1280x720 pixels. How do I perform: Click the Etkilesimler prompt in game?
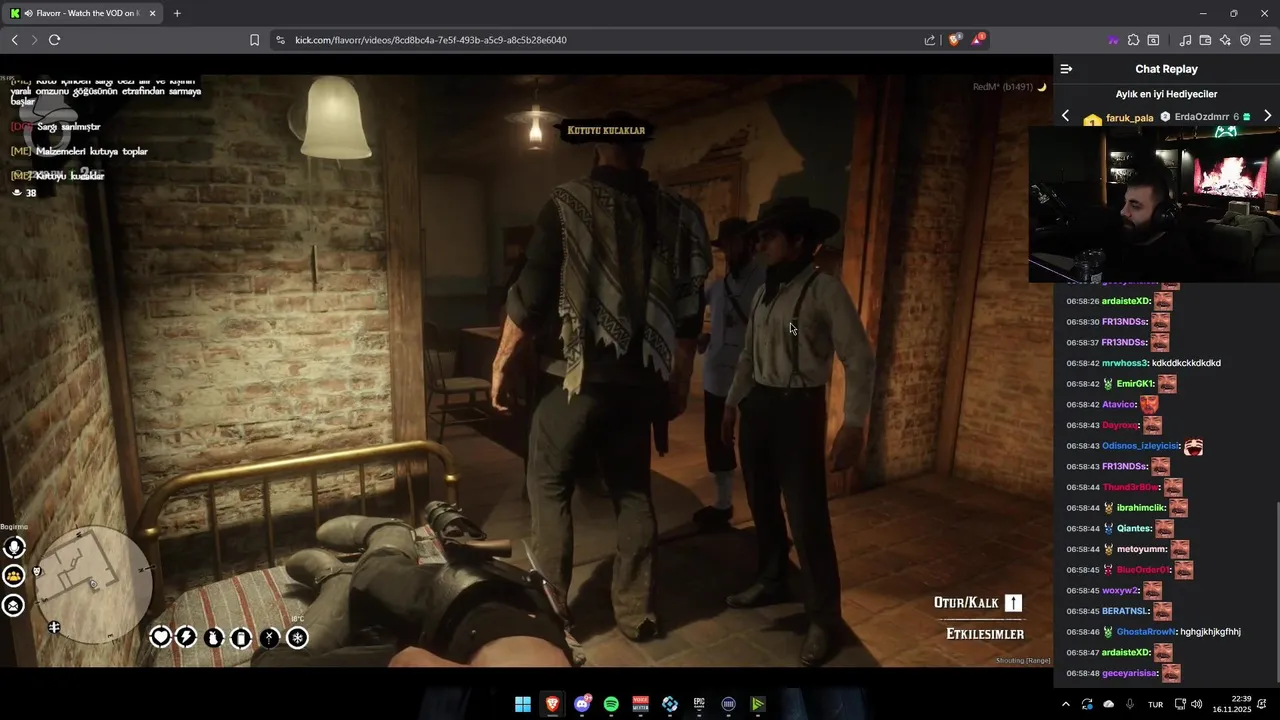click(985, 634)
